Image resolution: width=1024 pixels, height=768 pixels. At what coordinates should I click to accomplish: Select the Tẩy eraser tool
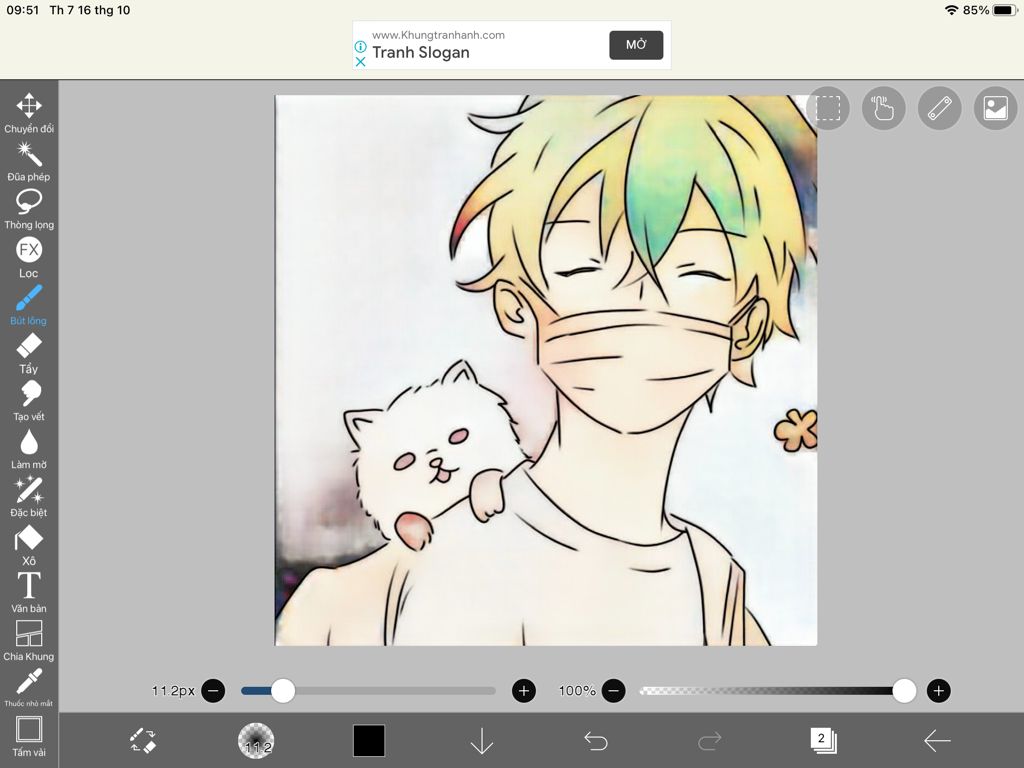(29, 353)
